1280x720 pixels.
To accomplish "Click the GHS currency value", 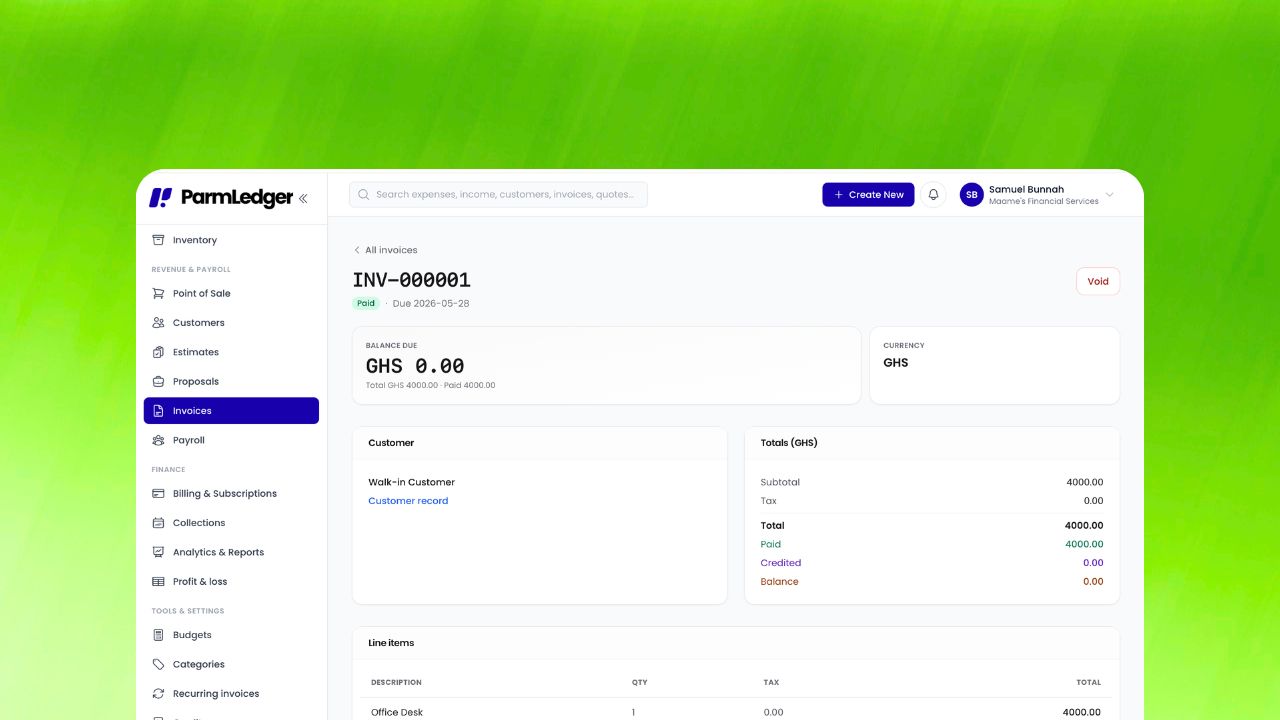I will 896,363.
